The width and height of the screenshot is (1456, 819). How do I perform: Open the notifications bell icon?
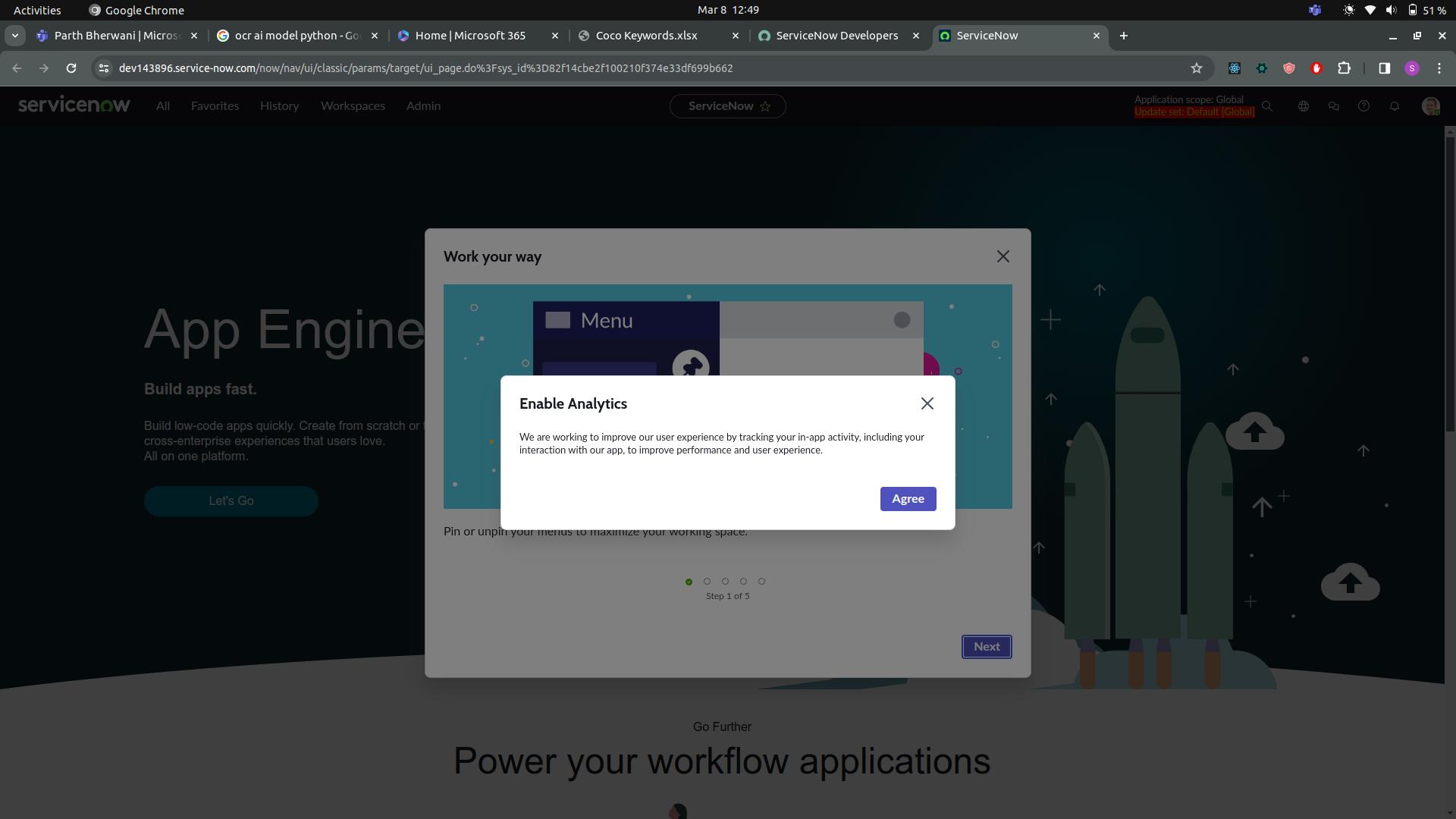click(1394, 106)
